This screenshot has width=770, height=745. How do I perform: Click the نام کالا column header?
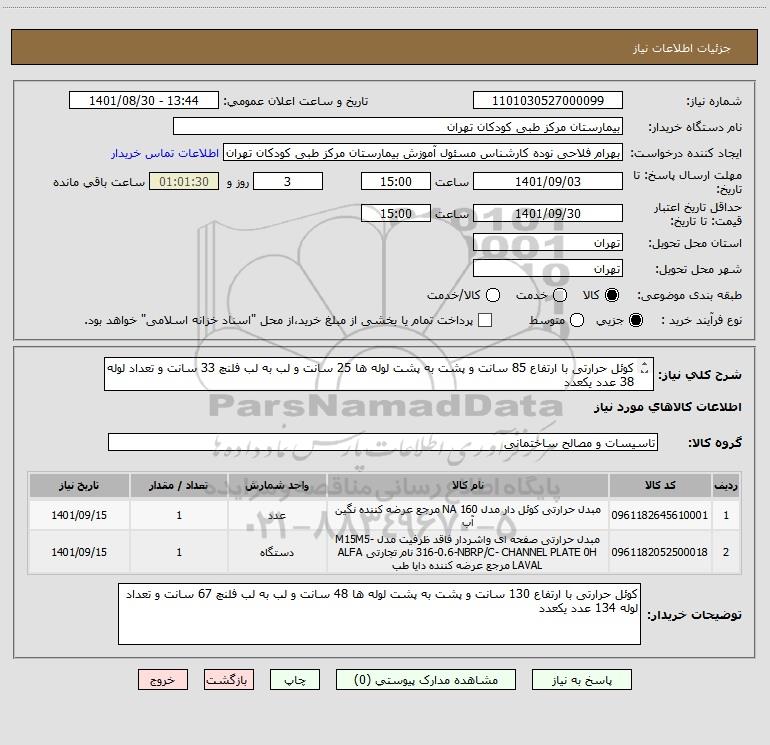[468, 485]
